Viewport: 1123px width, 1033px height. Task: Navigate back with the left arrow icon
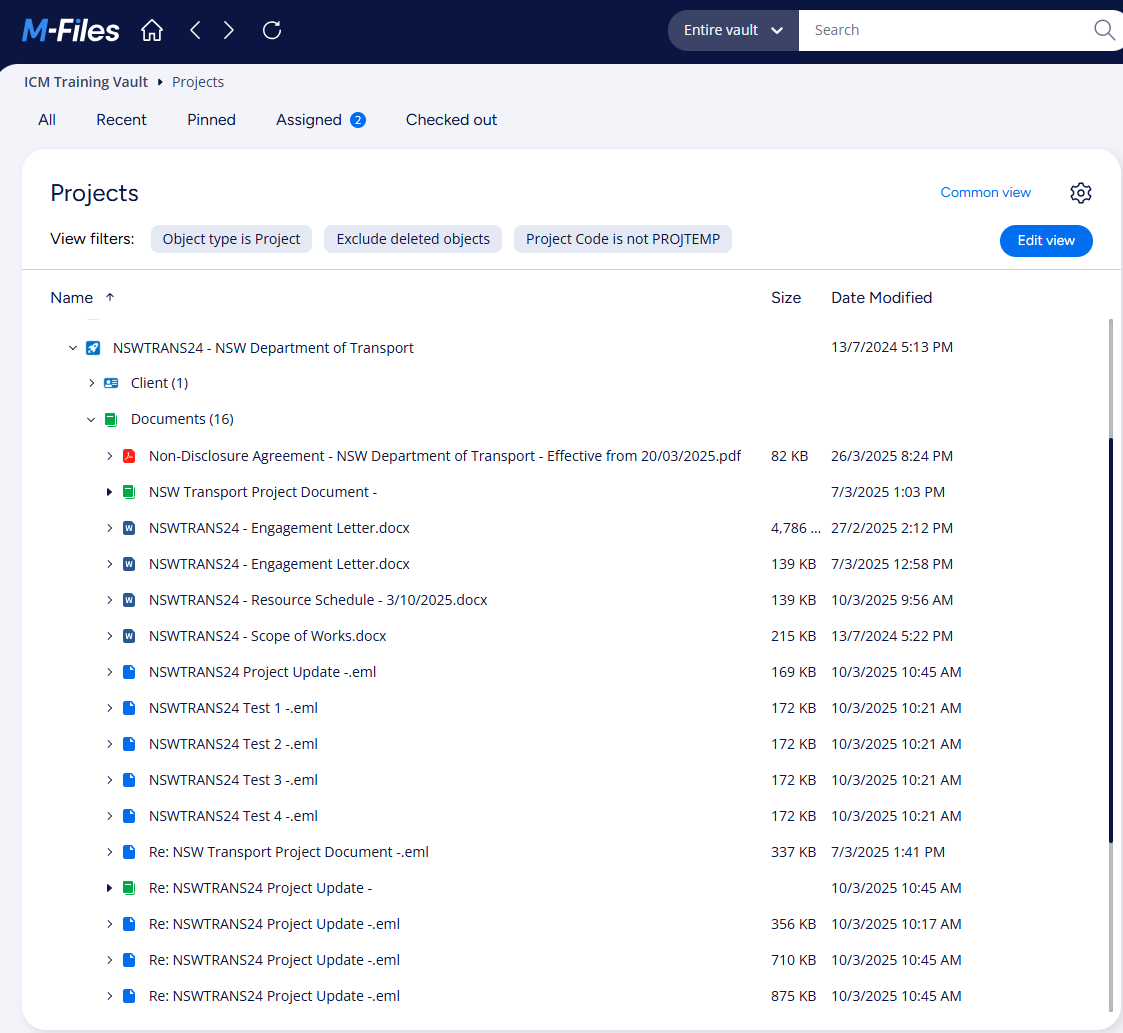tap(195, 30)
